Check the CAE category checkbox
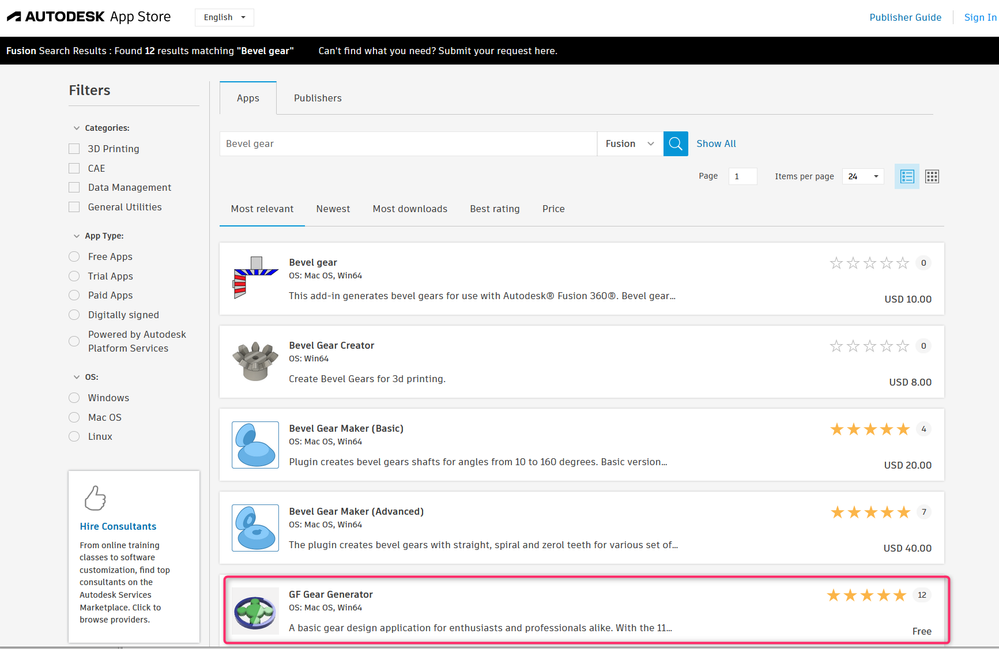Screen dimensions: 999x649 point(74,168)
